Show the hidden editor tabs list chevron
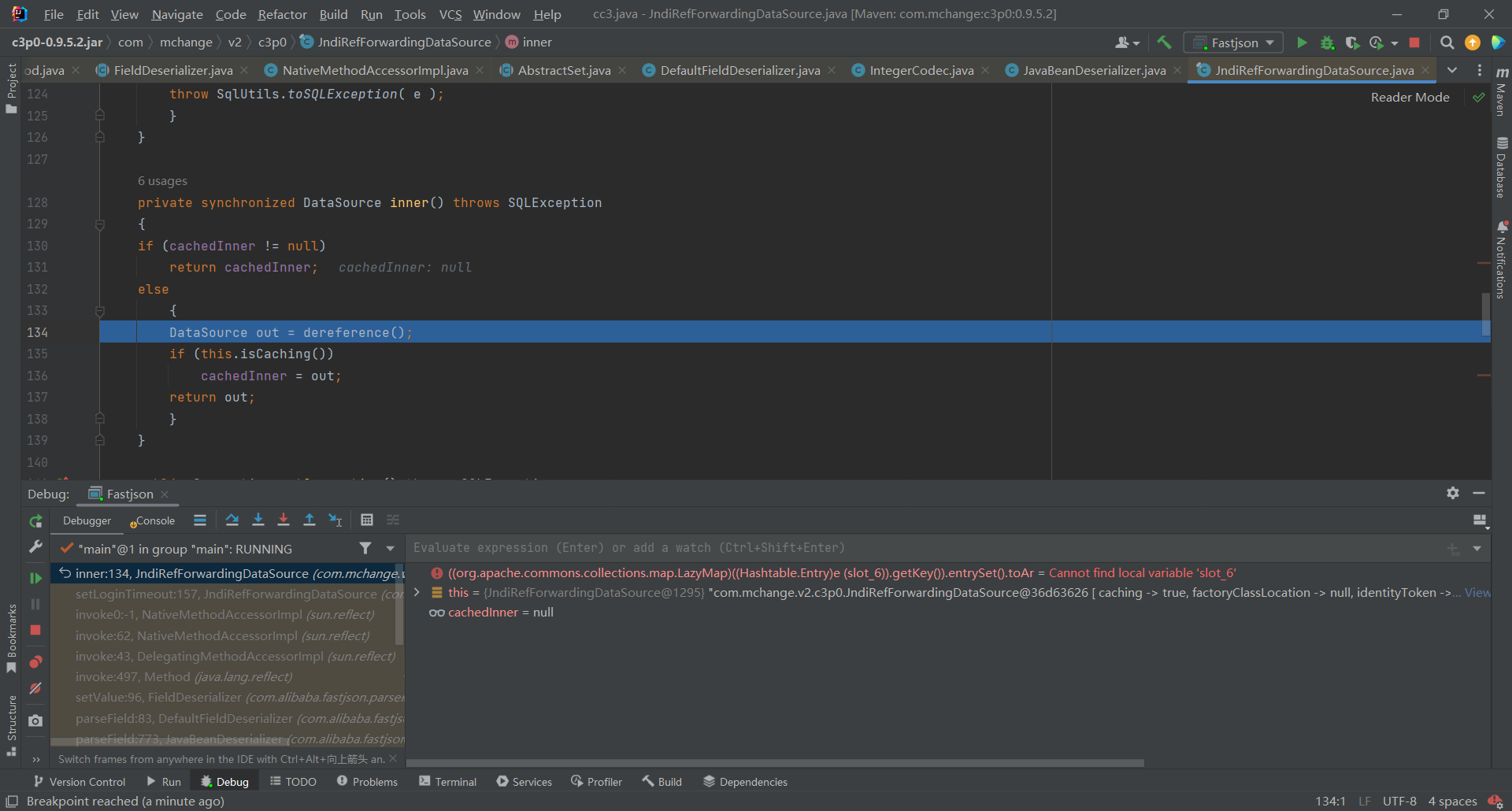 click(1452, 70)
